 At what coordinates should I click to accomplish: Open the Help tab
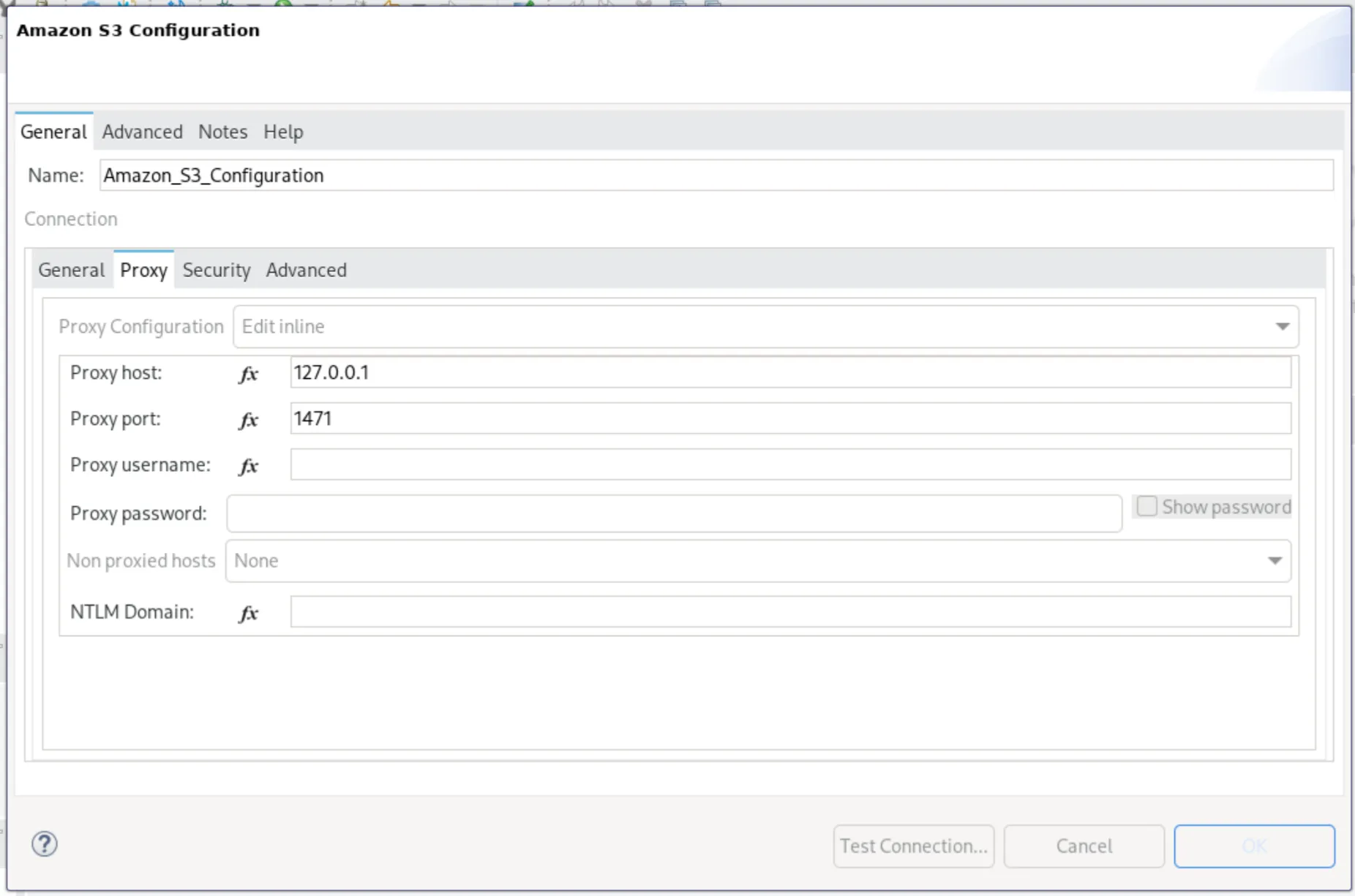283,132
